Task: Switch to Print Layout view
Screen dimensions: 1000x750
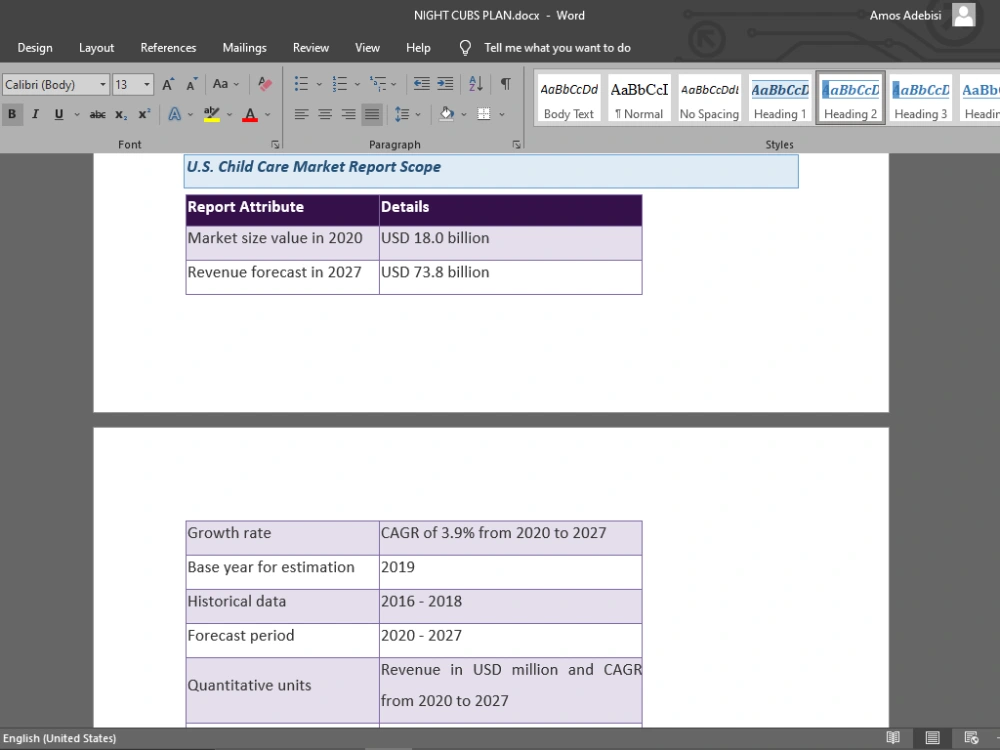Action: 932,738
